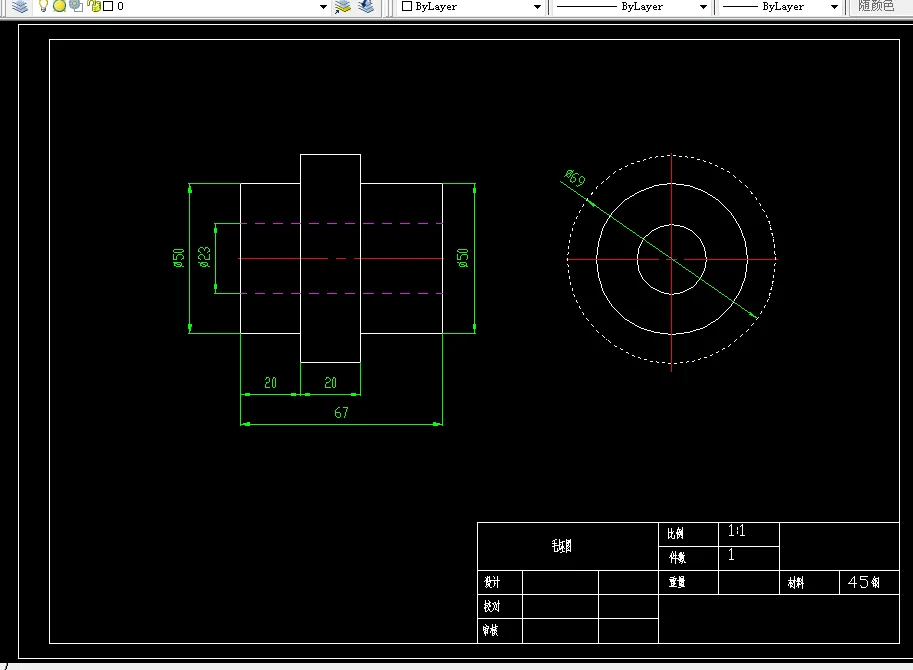The height and width of the screenshot is (670, 913).
Task: Toggle layer 0 on/off light bulb
Action: click(x=43, y=6)
